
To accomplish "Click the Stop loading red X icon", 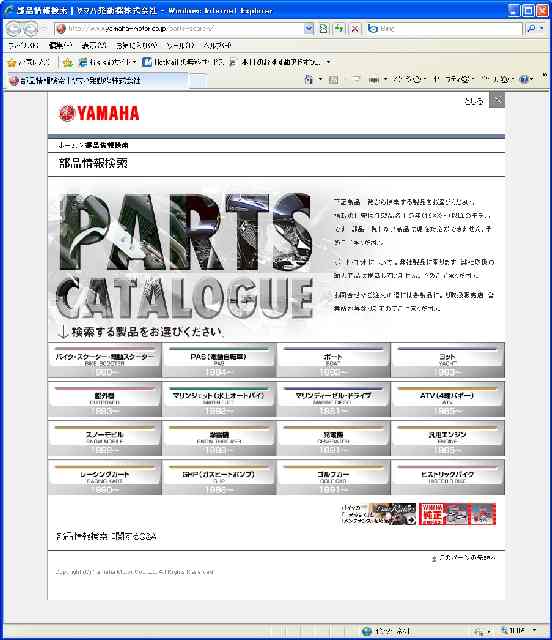I will (x=355, y=29).
